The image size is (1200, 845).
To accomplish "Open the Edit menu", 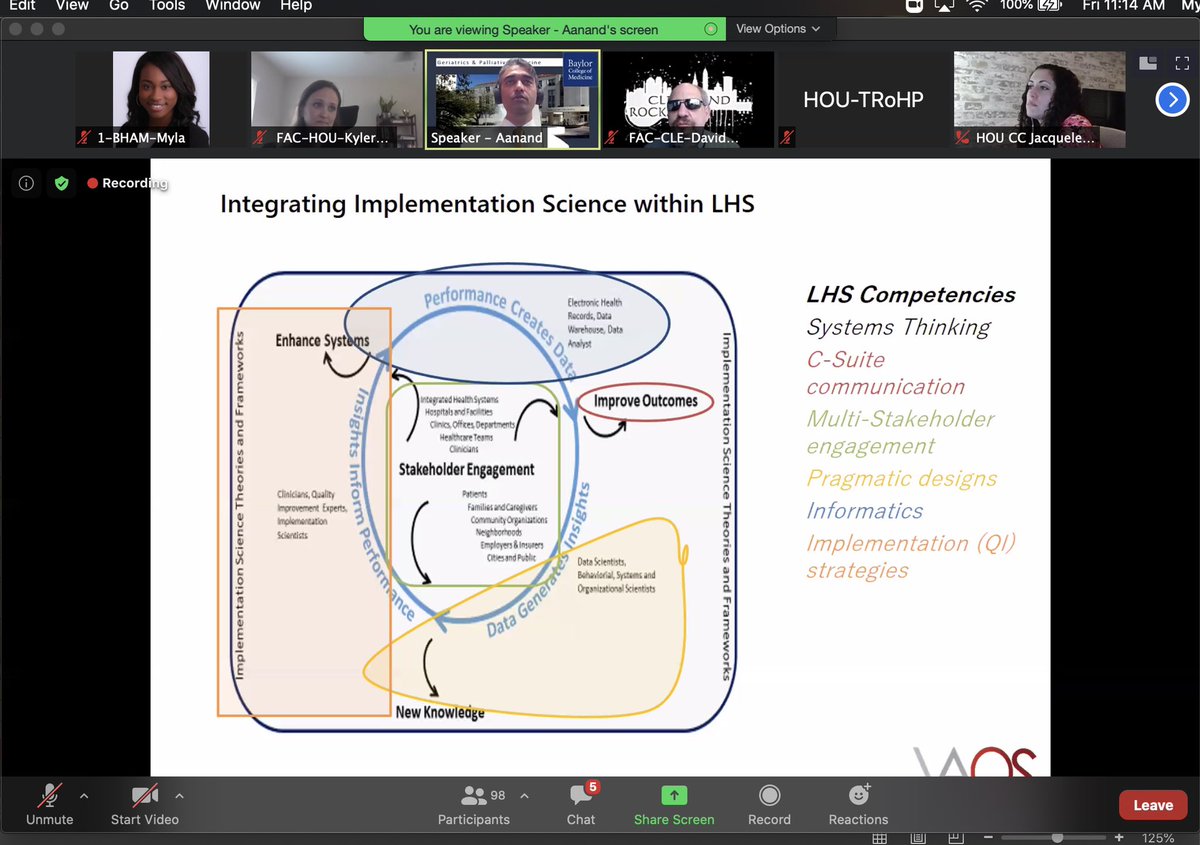I will 22,5.
